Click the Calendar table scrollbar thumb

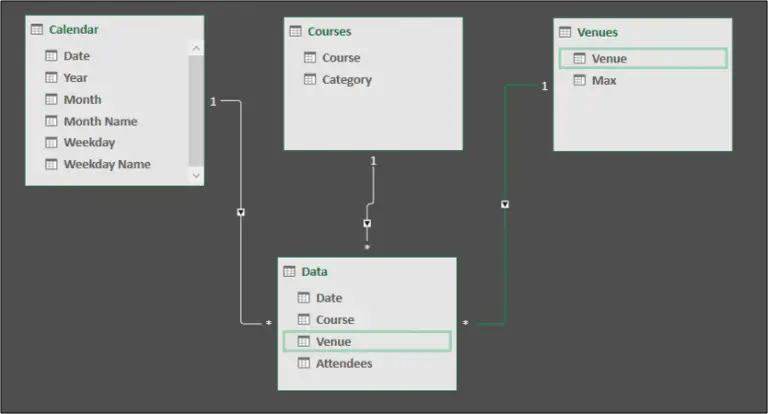[196, 110]
